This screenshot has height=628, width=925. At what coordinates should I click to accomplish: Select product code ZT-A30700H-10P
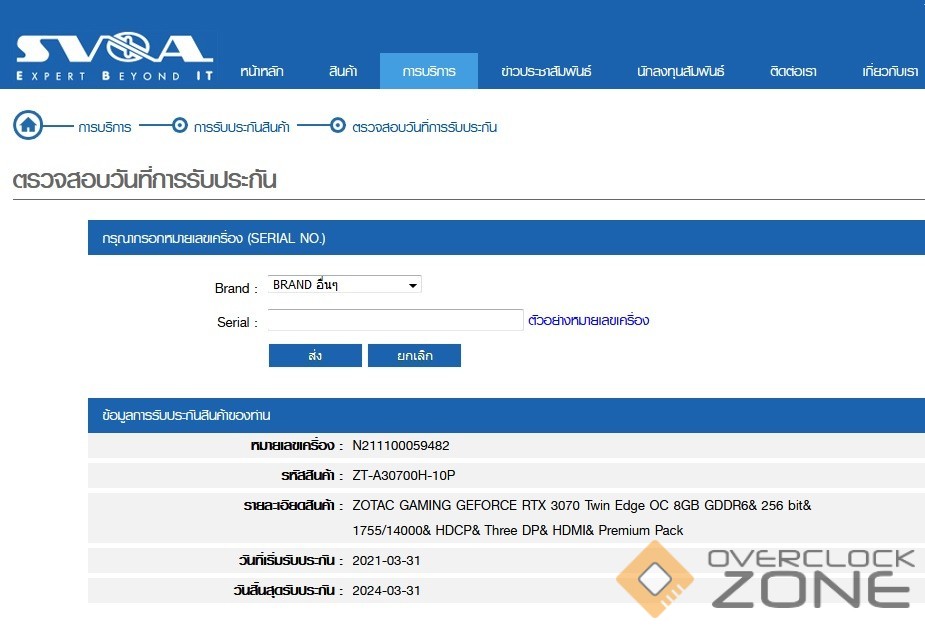(404, 475)
